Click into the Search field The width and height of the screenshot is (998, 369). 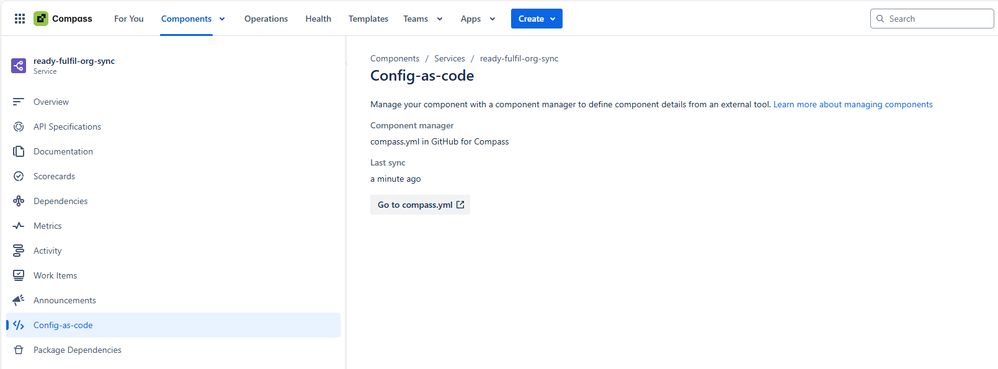point(932,18)
